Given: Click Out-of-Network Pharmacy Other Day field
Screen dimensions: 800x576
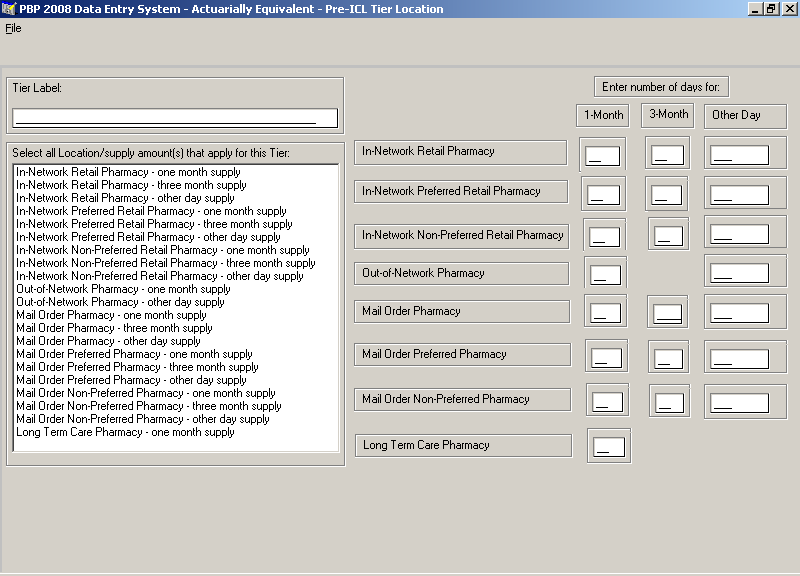Looking at the screenshot, I should click(x=739, y=273).
